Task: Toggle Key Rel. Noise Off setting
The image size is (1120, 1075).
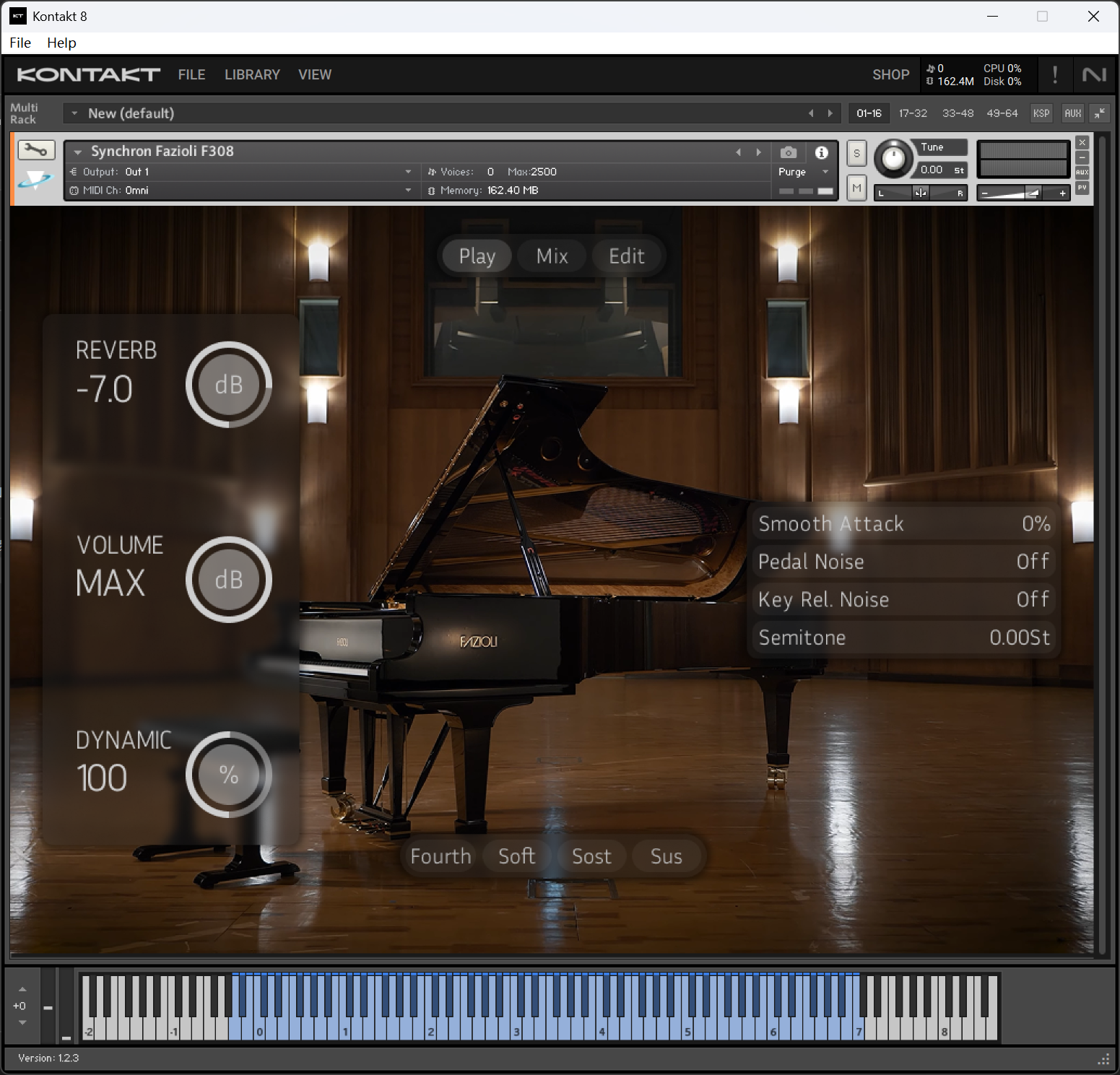Action: coord(903,599)
